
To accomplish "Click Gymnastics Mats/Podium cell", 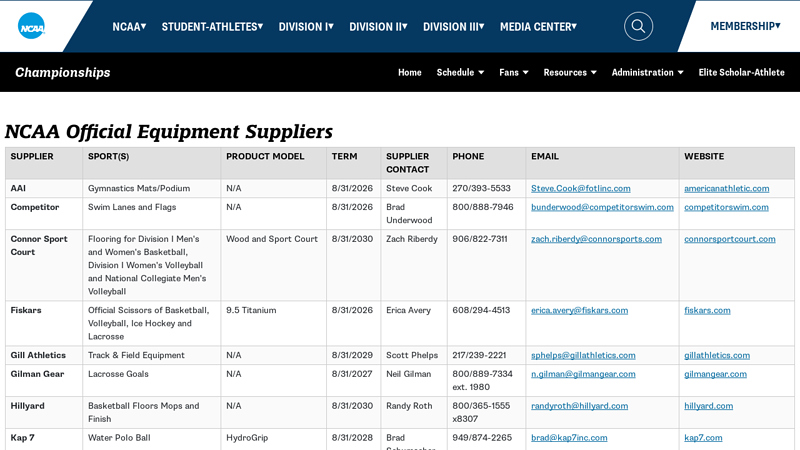I will coord(152,188).
